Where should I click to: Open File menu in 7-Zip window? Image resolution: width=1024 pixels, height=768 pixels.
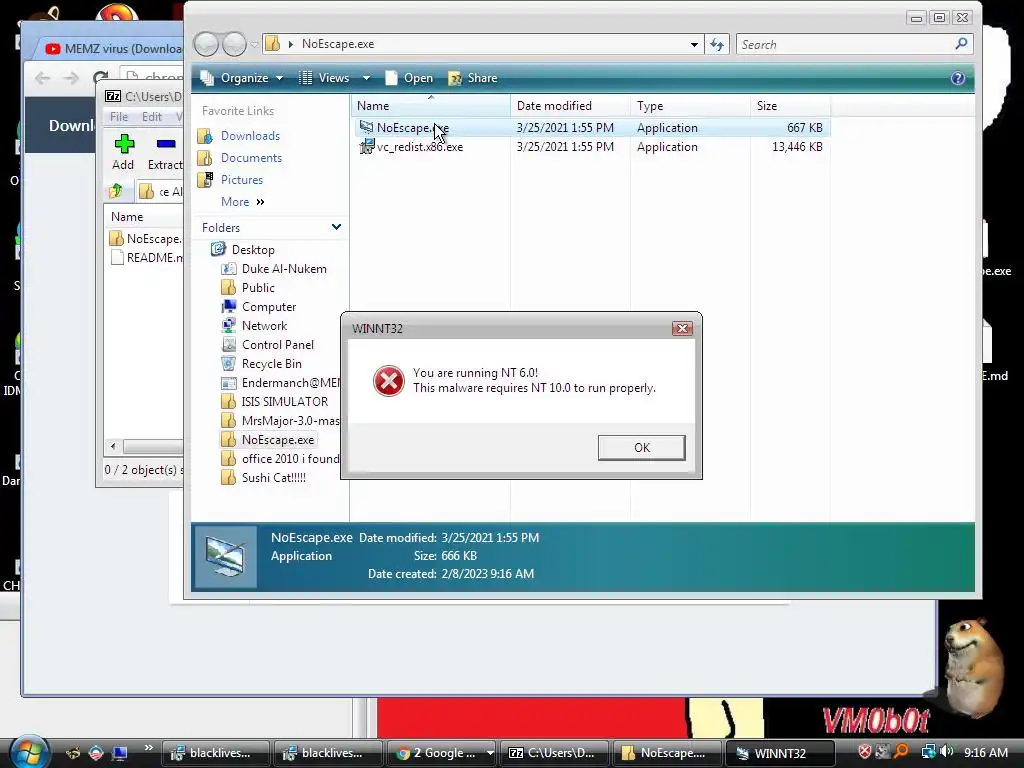point(119,117)
